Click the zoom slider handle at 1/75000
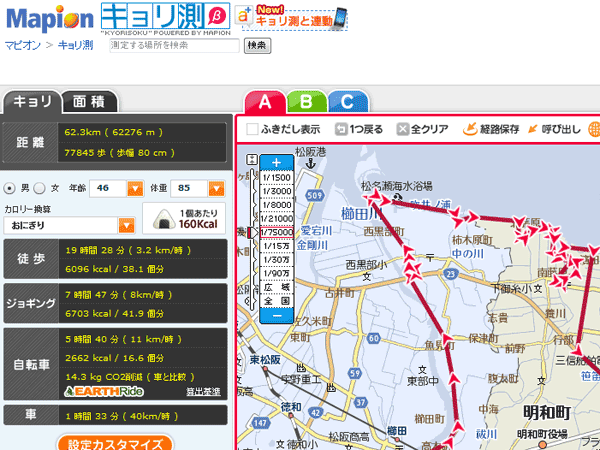This screenshot has height=450, width=600. 252,232
